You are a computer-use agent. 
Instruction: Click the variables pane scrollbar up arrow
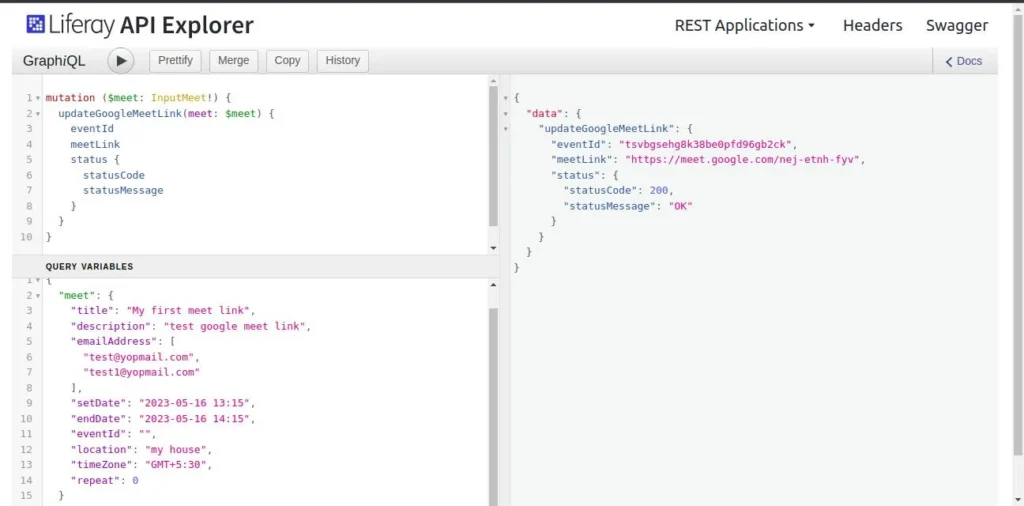pos(493,285)
